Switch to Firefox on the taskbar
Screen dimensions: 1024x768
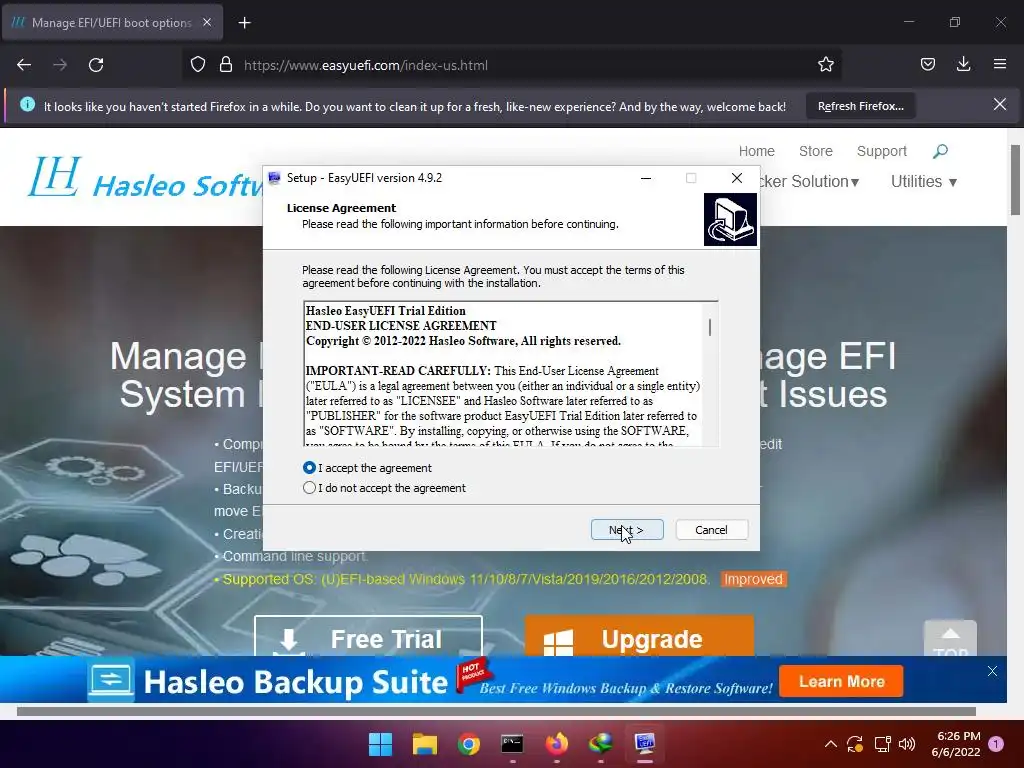[x=556, y=744]
